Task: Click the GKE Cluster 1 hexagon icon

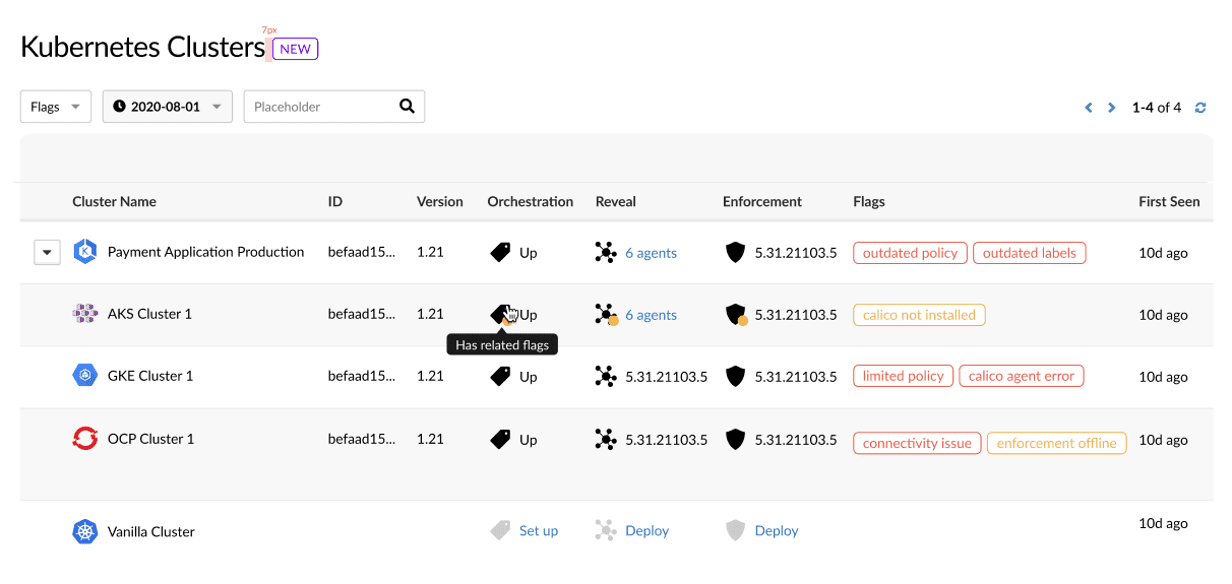Action: tap(85, 376)
